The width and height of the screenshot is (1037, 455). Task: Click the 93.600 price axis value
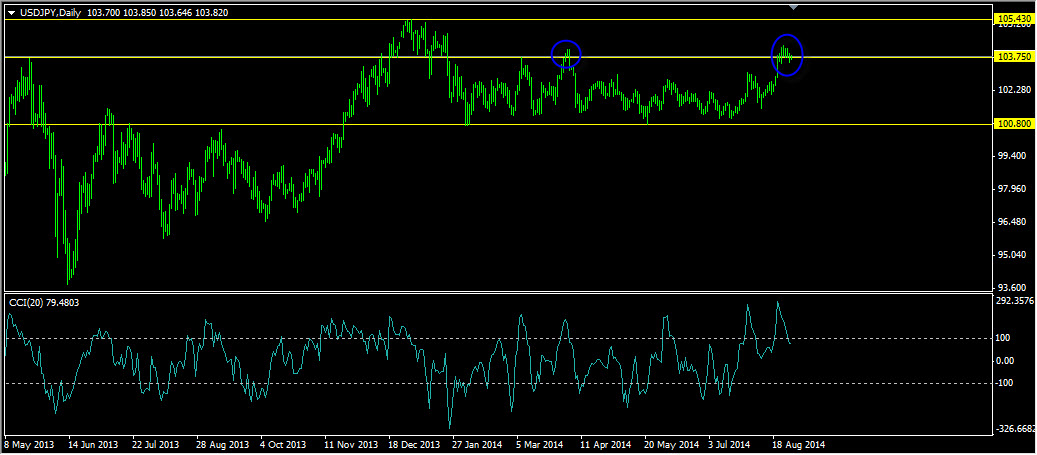click(1012, 288)
